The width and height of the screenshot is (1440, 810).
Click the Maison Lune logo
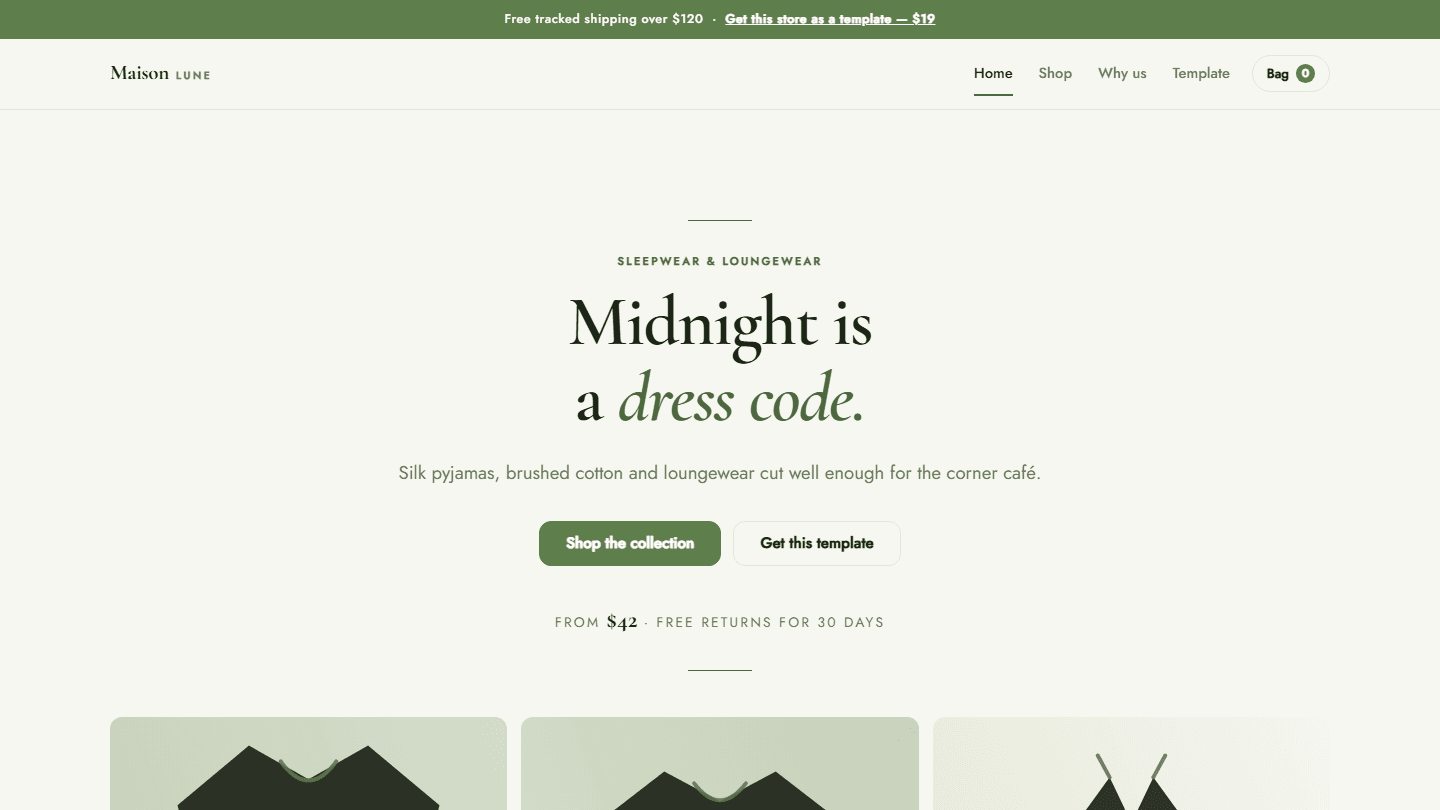tap(160, 73)
